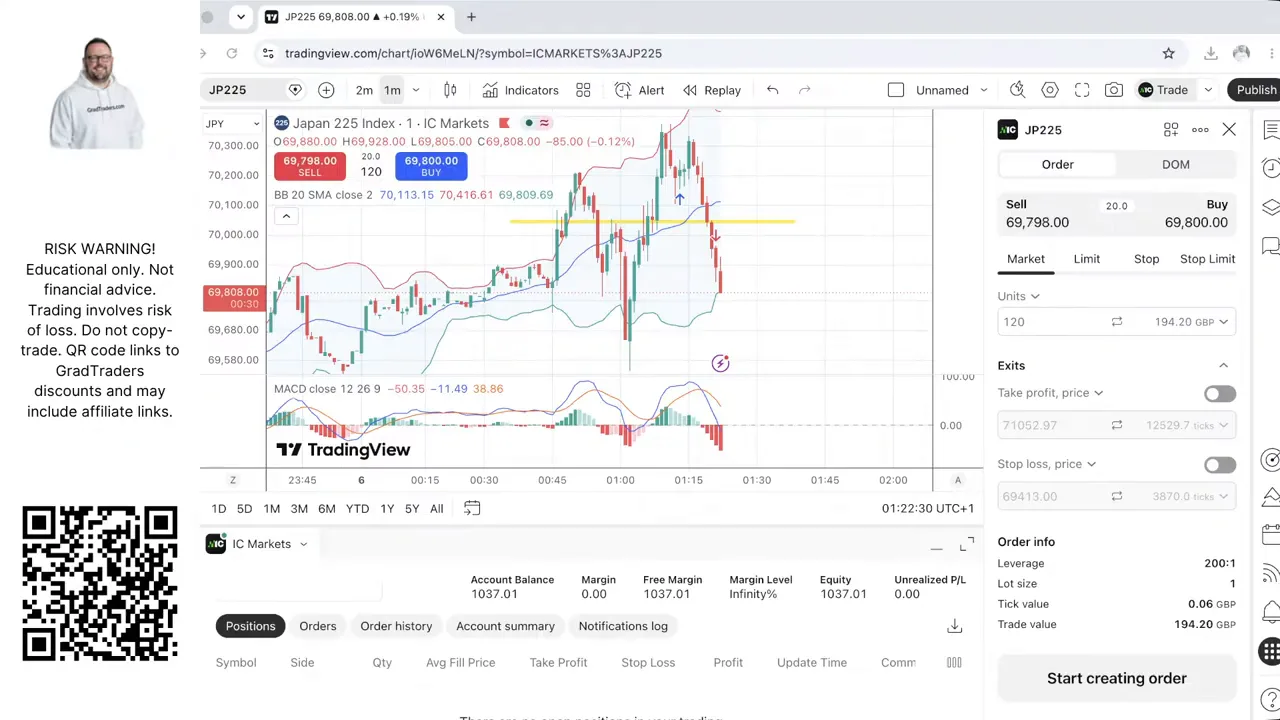Open the Account summary tab
The height and width of the screenshot is (720, 1280).
(505, 626)
